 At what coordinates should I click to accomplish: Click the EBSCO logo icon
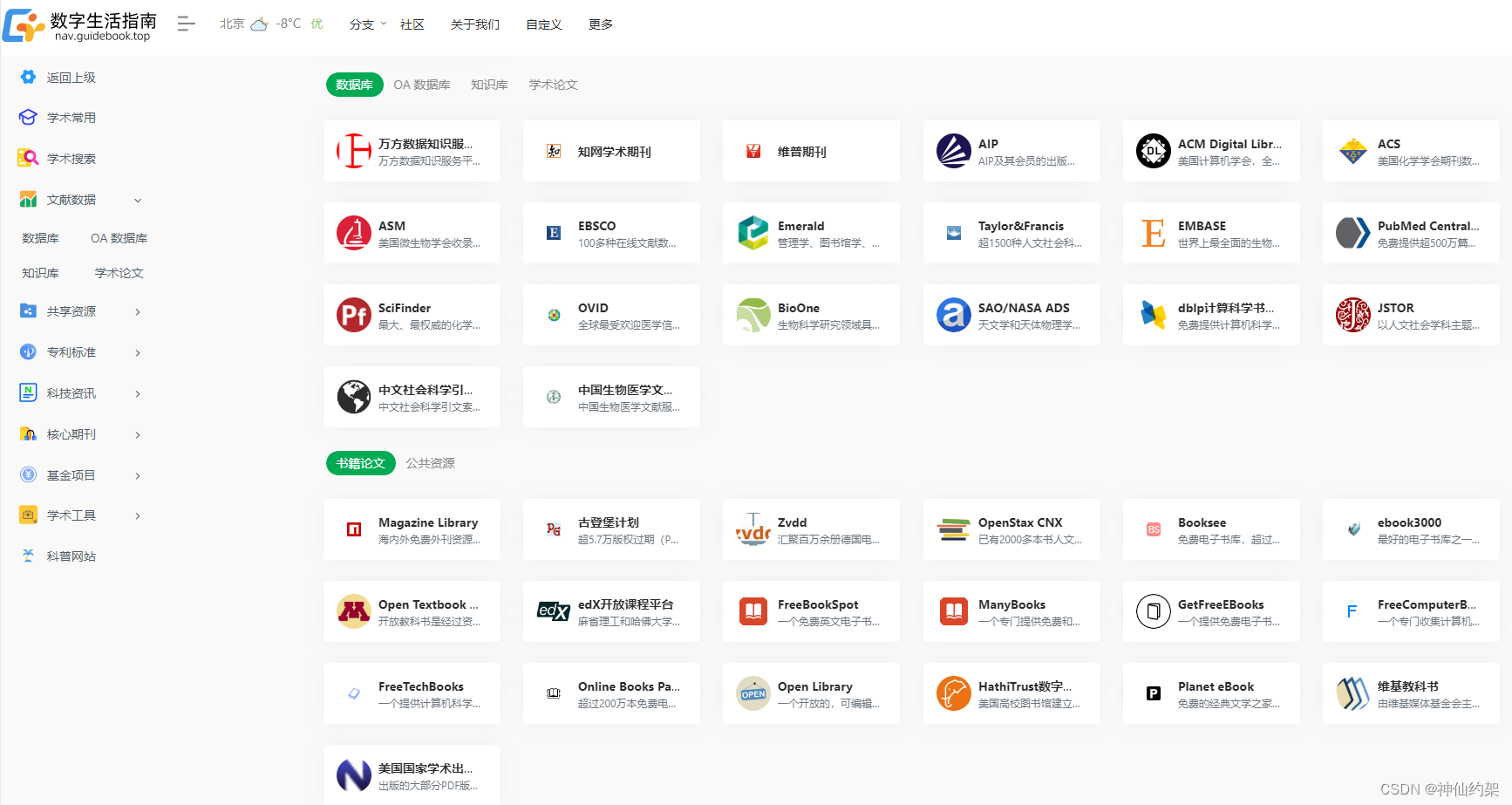554,233
